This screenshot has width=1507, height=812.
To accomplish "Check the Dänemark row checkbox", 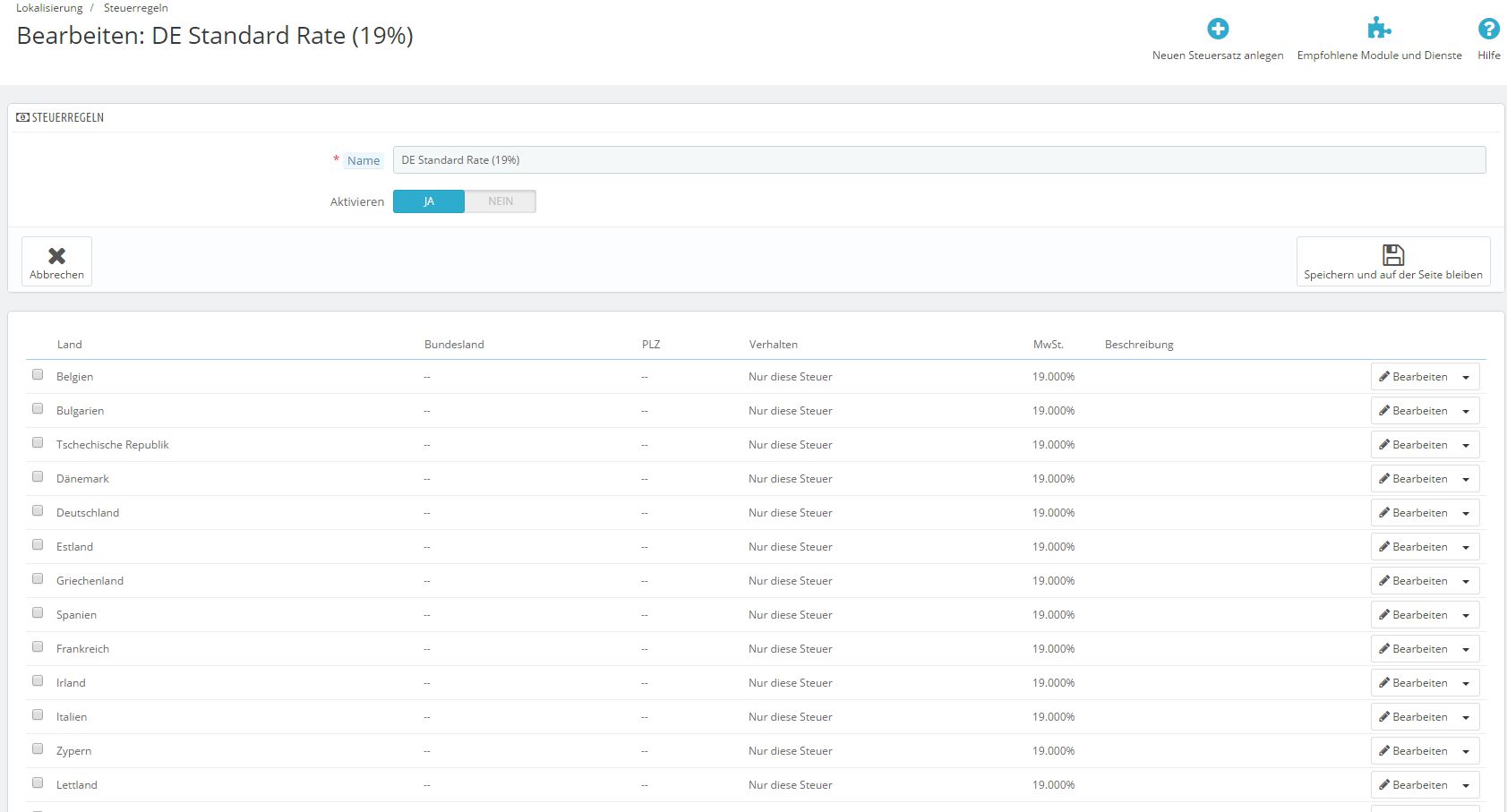I will click(x=38, y=477).
